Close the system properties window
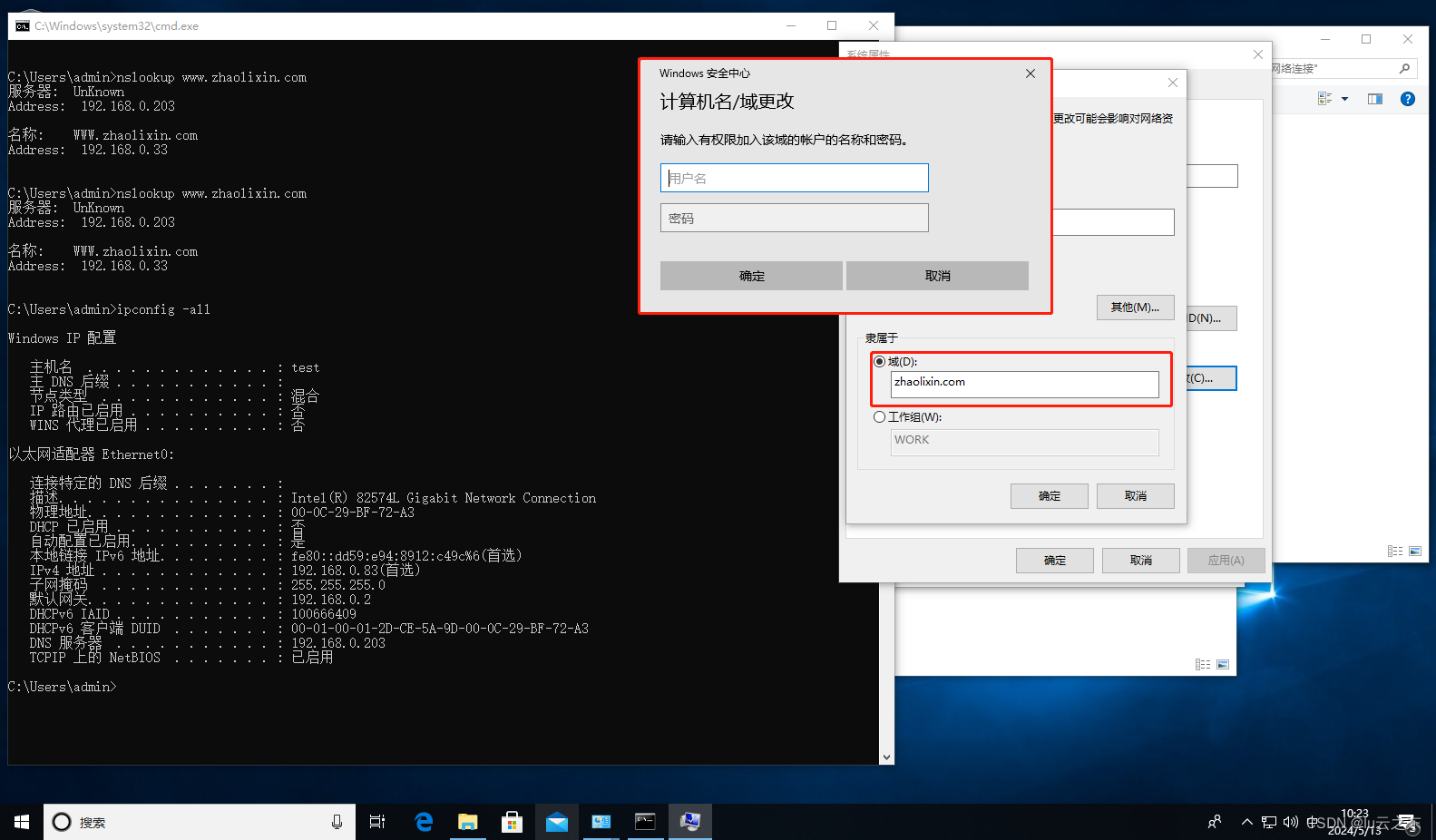 click(1258, 54)
